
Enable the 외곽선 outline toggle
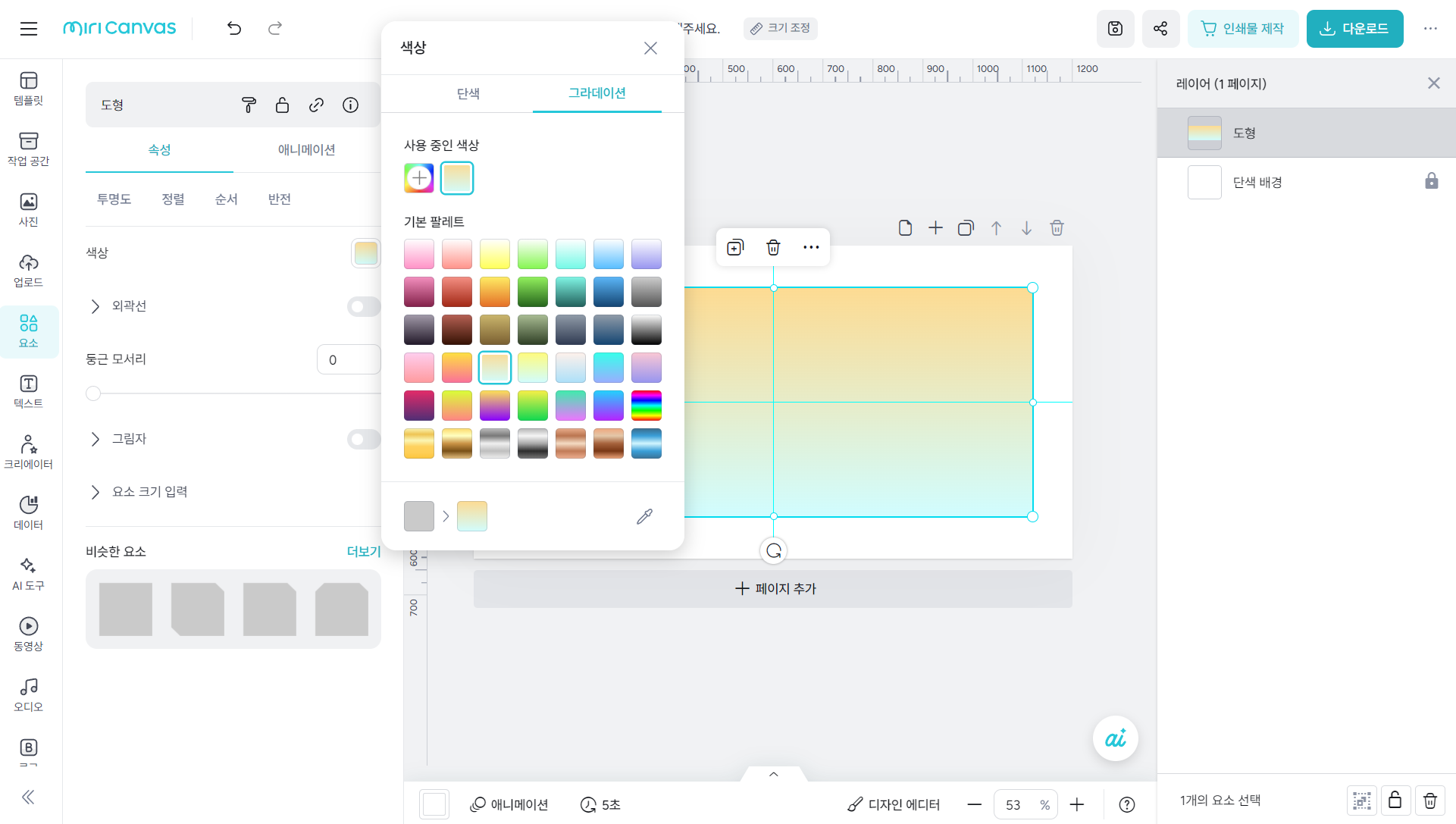point(363,306)
